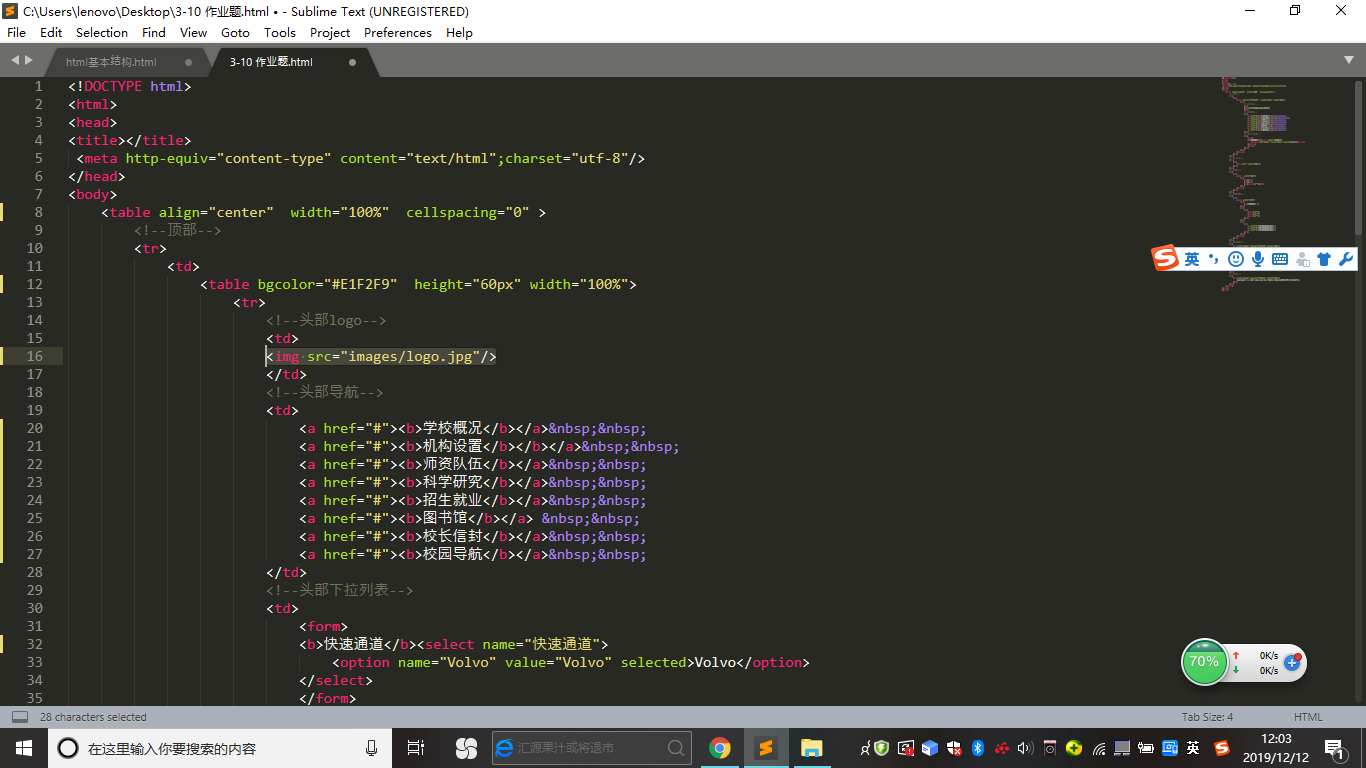
Task: Select the 3-10 作业题.html tab
Action: (271, 62)
